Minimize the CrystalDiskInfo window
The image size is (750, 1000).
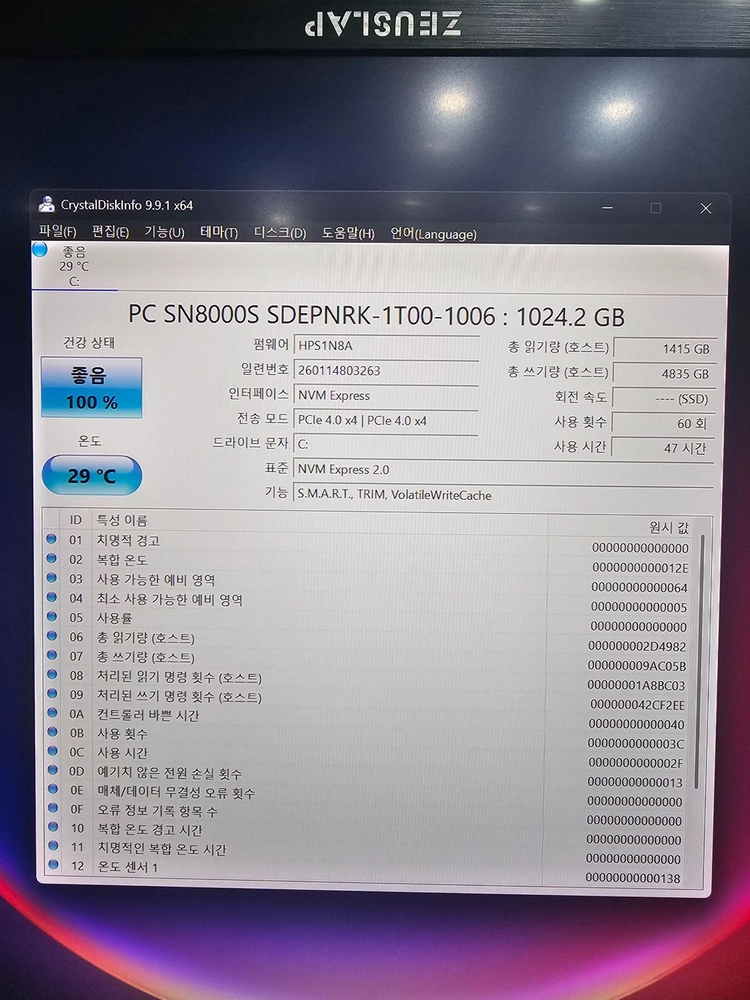point(607,207)
